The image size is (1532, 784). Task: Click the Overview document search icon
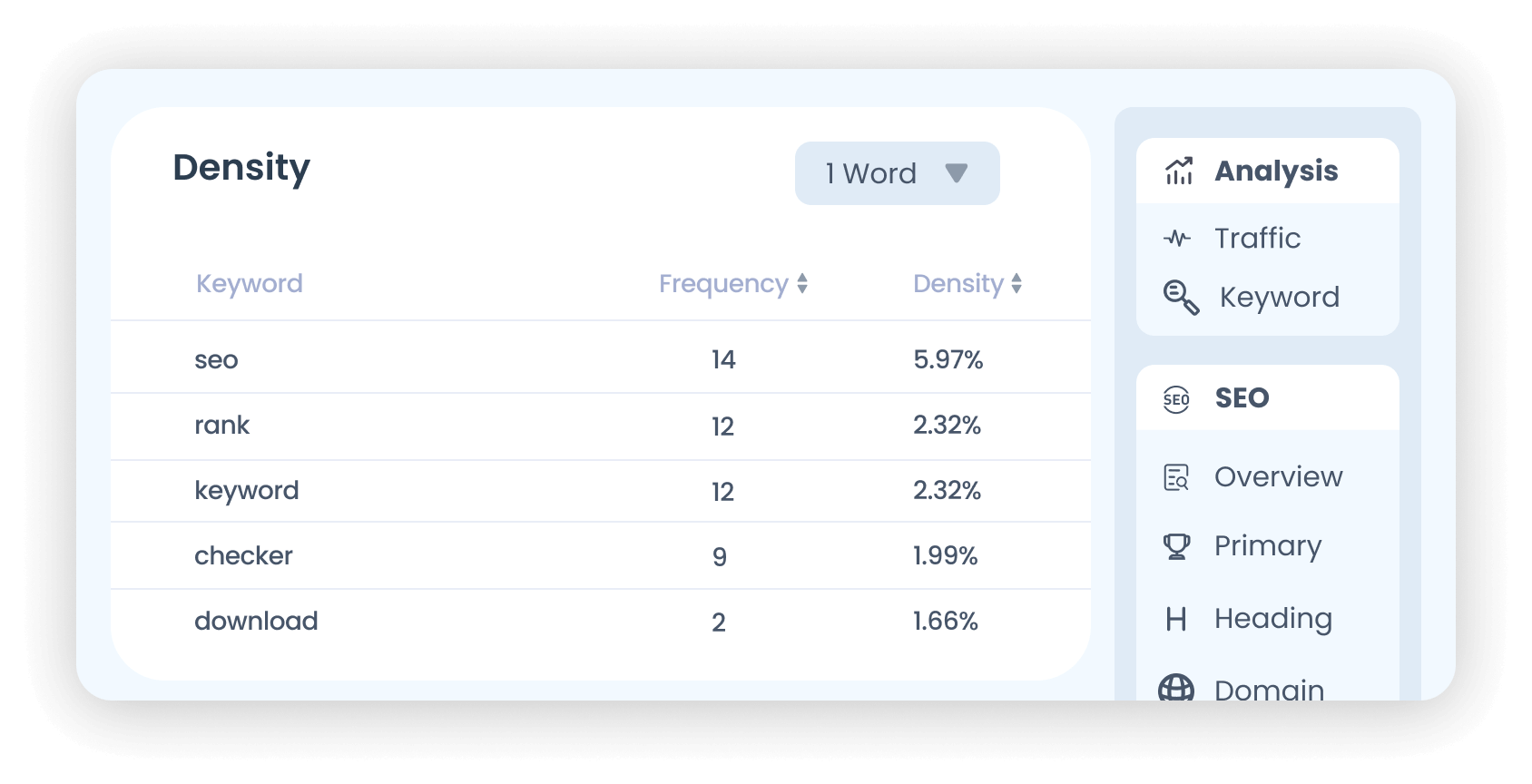(1176, 477)
